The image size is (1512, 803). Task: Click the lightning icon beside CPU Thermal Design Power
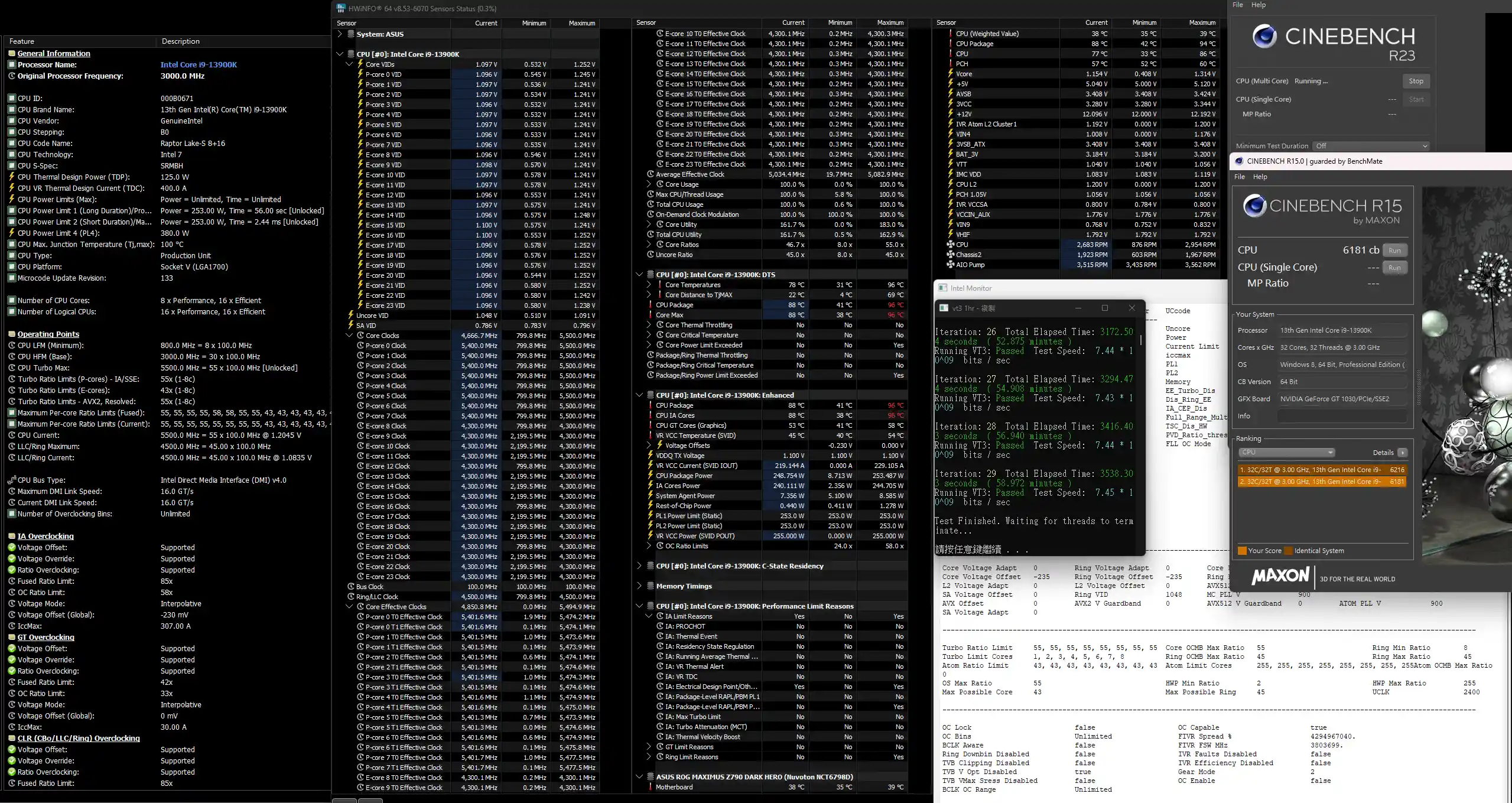pos(11,177)
